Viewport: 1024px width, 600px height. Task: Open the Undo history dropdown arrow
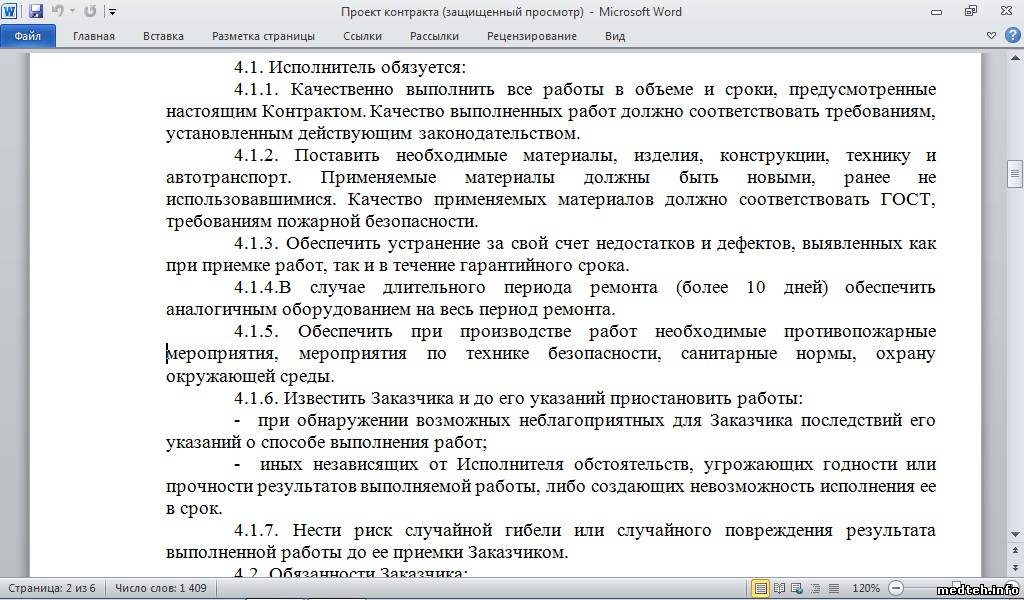click(x=72, y=12)
